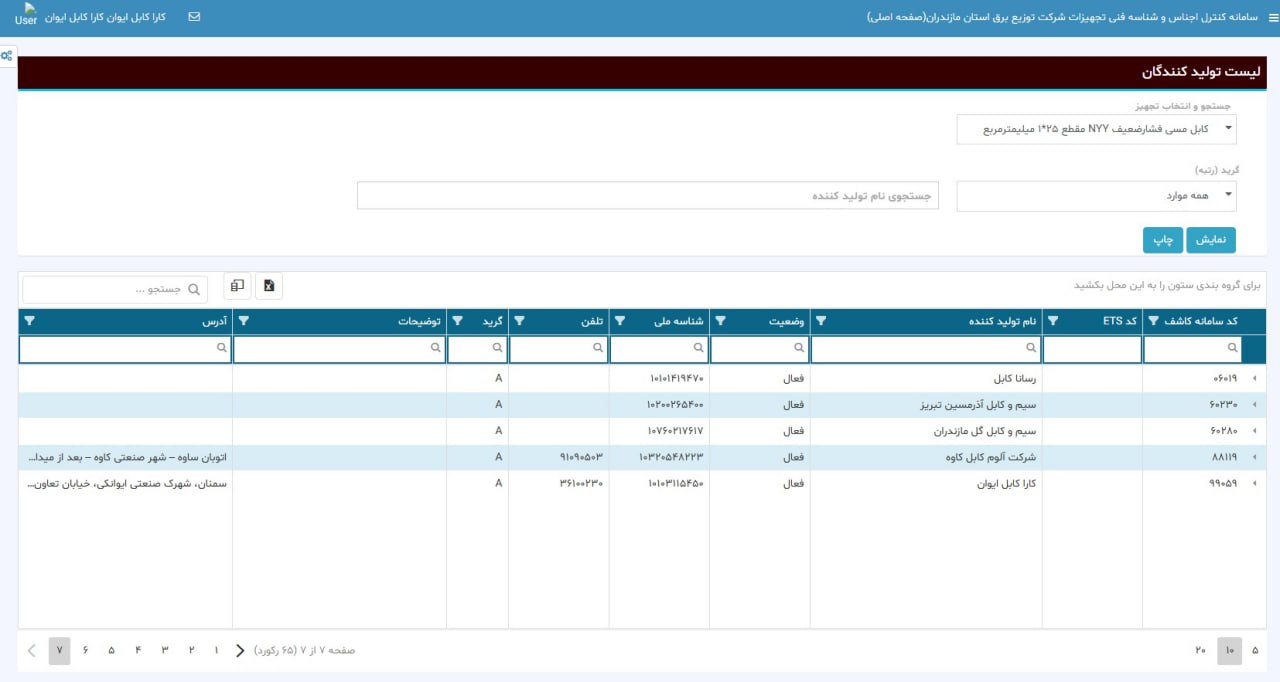This screenshot has height=682, width=1280.
Task: Click the چاپ print button
Action: tap(1163, 240)
